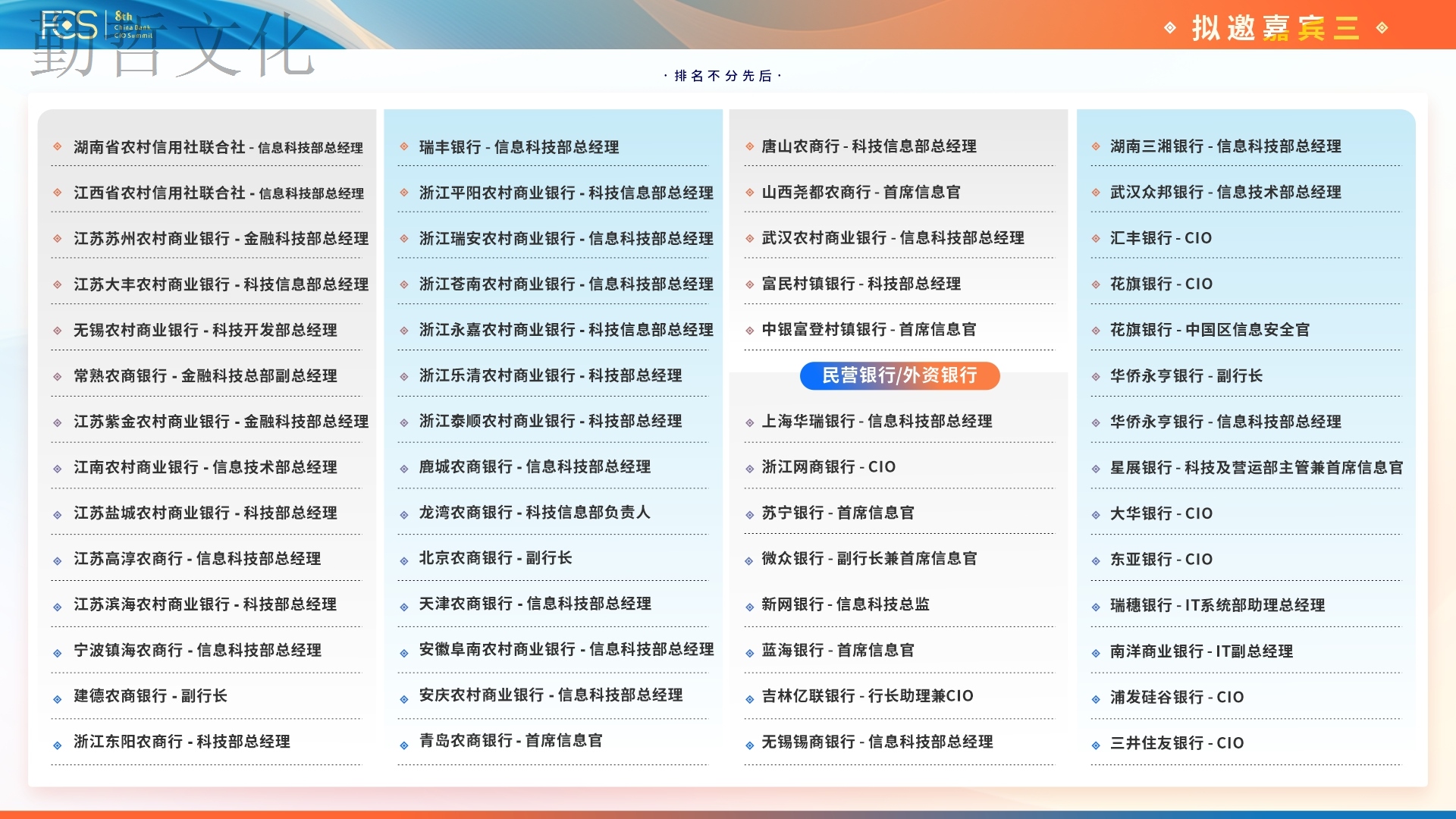1456x819 pixels.
Task: Click 青岛农商银行 - 首席信息官
Action: pyautogui.click(x=511, y=740)
